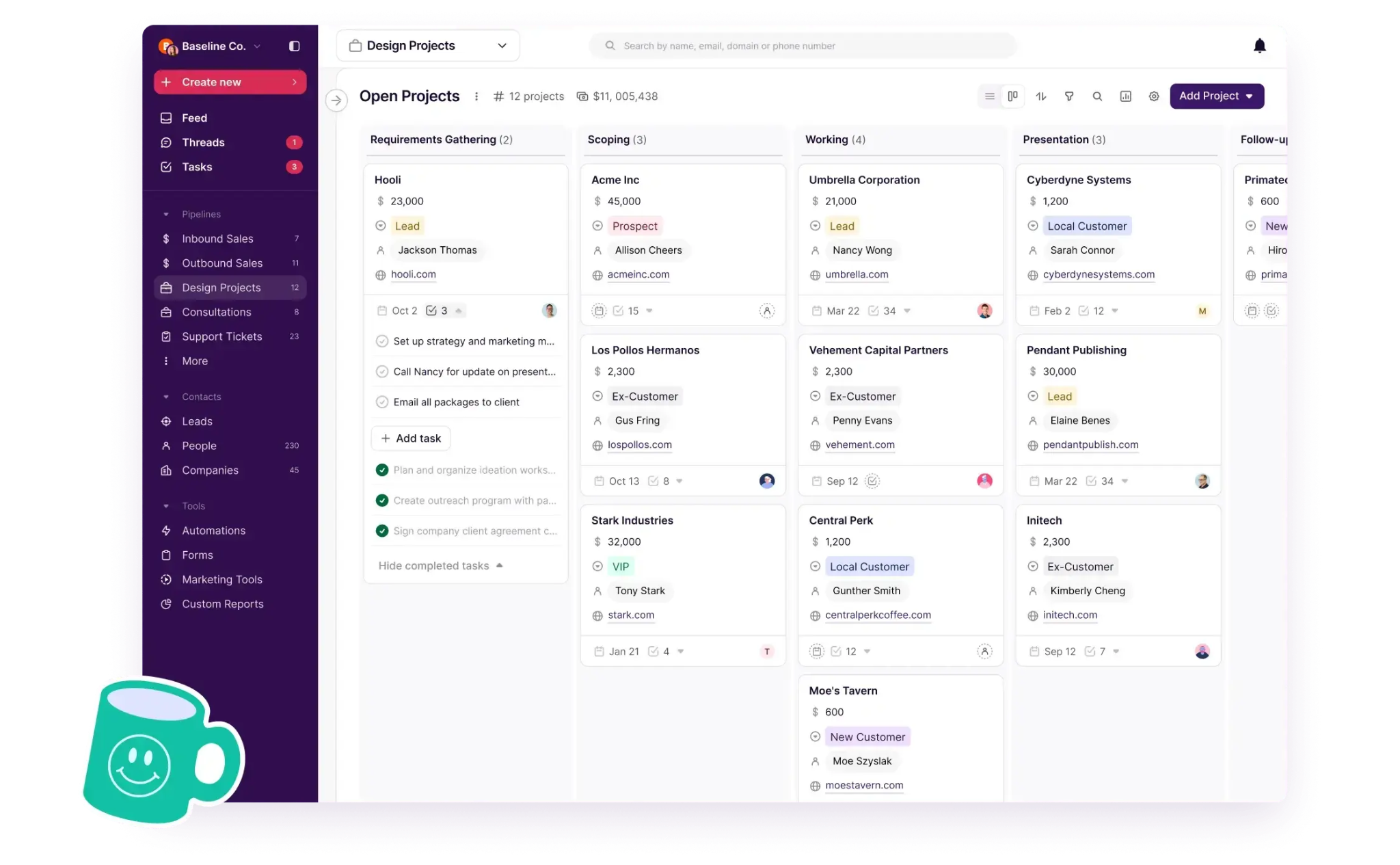Click the VIP tag on Stark Industries
This screenshot has height=865, width=1400.
click(621, 566)
